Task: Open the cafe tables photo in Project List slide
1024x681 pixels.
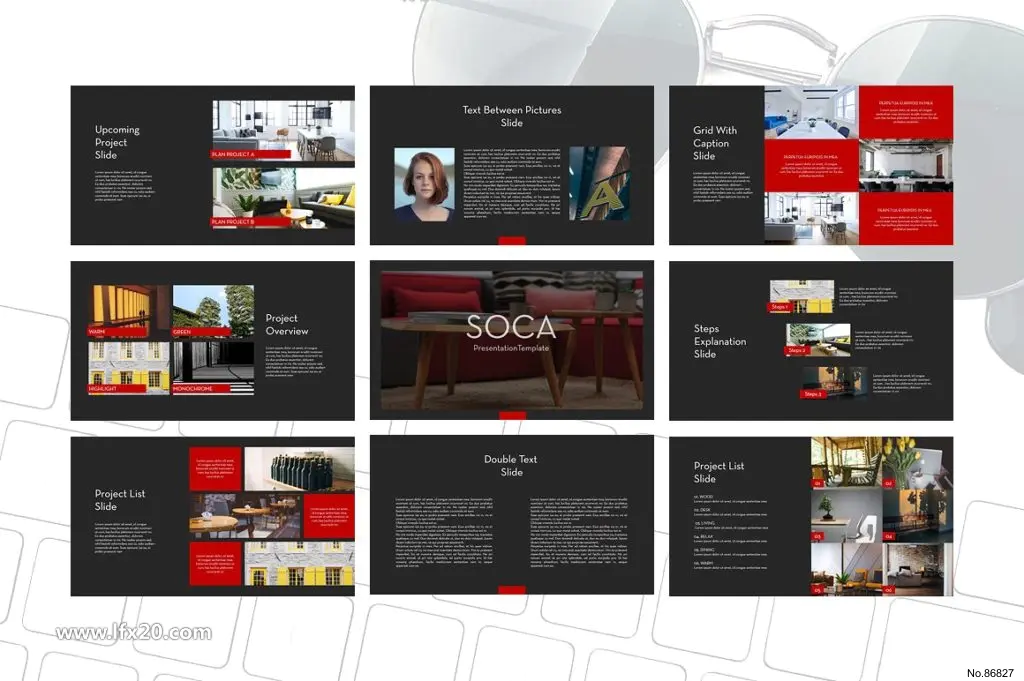Action: [x=246, y=515]
